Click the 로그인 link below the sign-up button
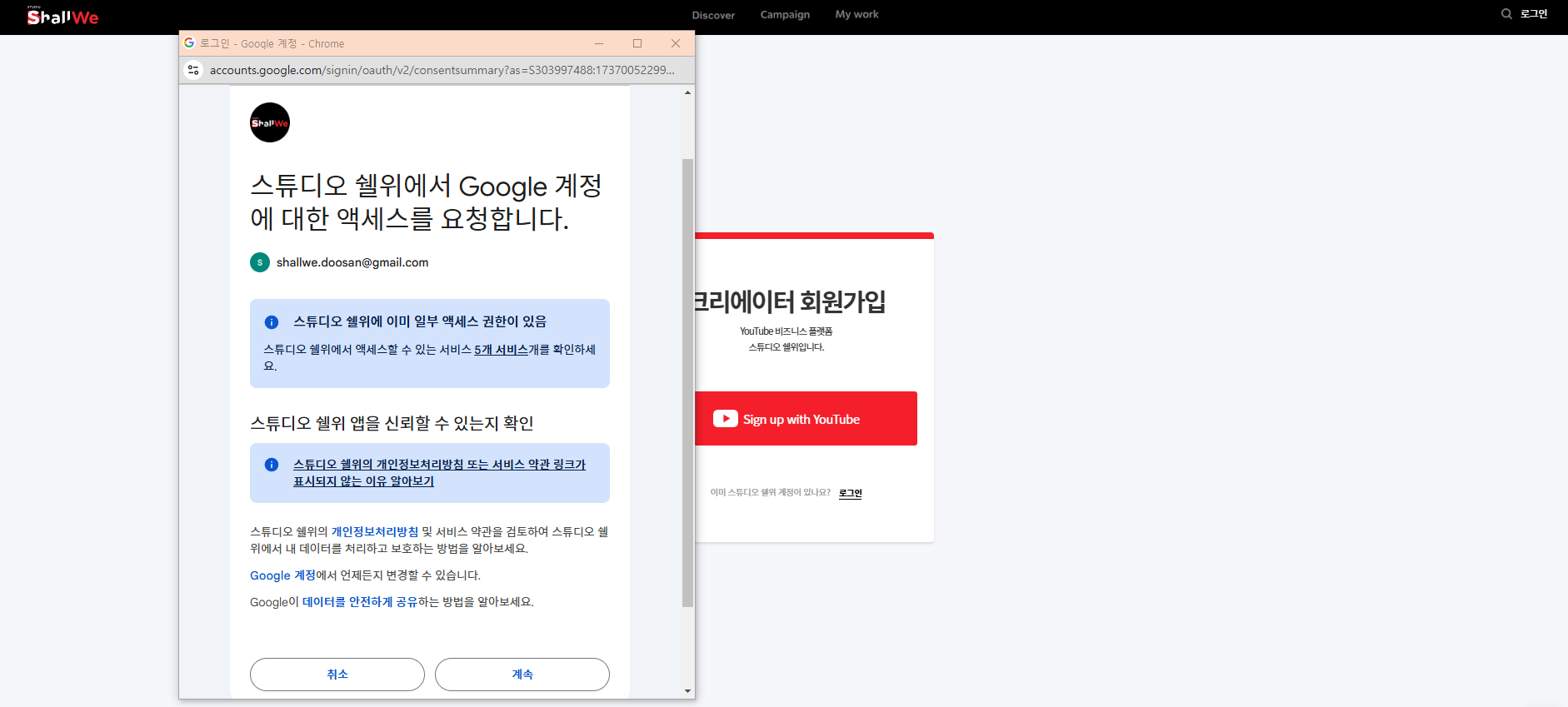 (x=850, y=493)
